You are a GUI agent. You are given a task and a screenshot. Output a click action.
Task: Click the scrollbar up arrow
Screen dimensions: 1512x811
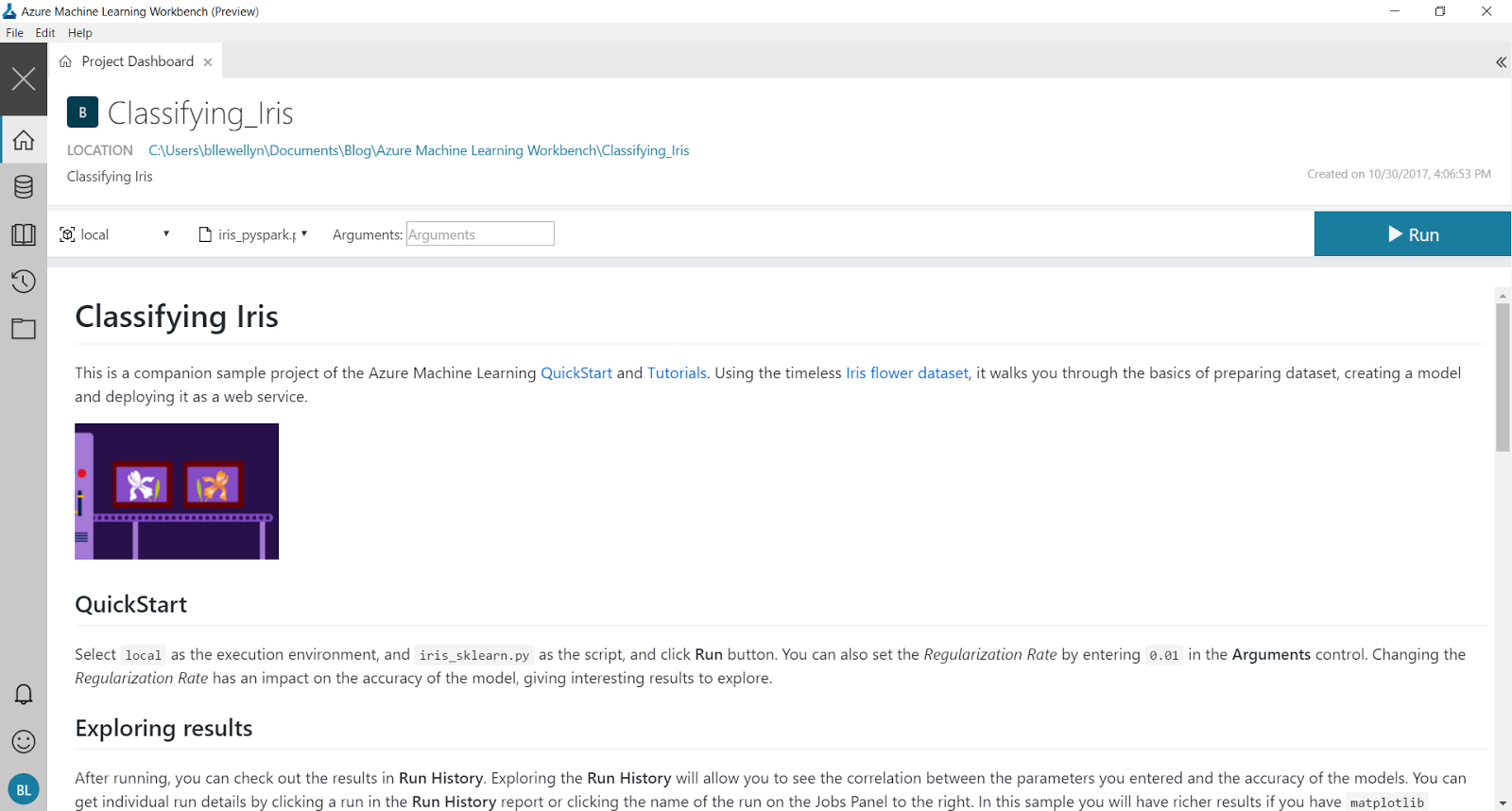click(x=1503, y=296)
